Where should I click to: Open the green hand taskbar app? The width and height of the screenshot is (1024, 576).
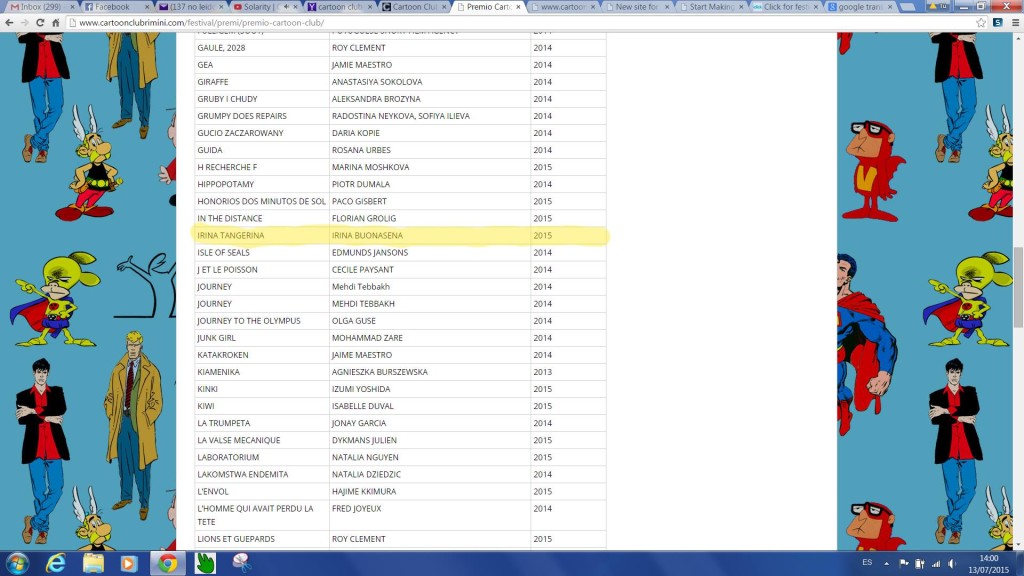pyautogui.click(x=205, y=564)
